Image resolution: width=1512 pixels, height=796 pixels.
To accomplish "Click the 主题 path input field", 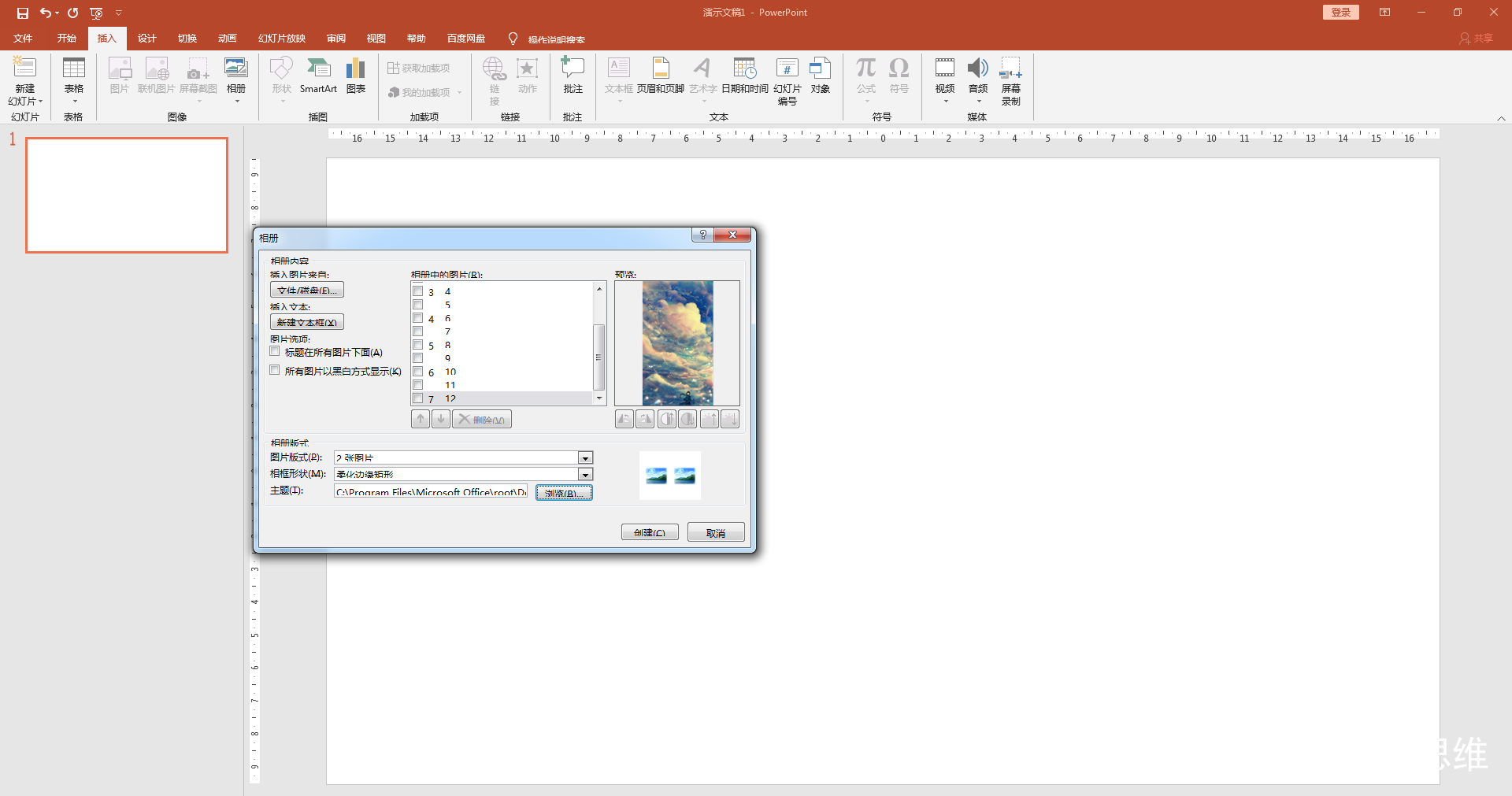I will [431, 492].
